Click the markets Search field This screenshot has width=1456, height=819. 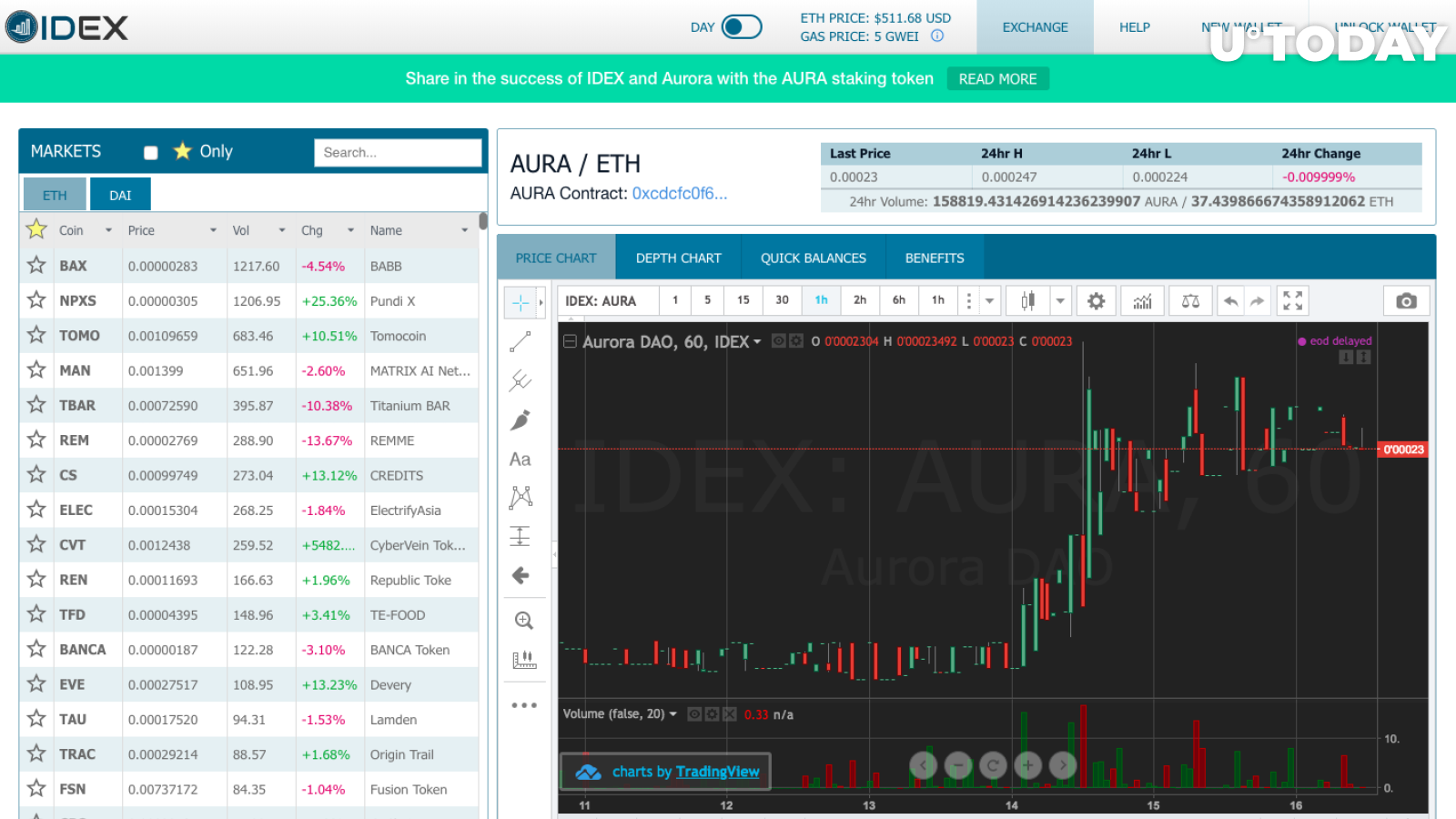[x=398, y=153]
